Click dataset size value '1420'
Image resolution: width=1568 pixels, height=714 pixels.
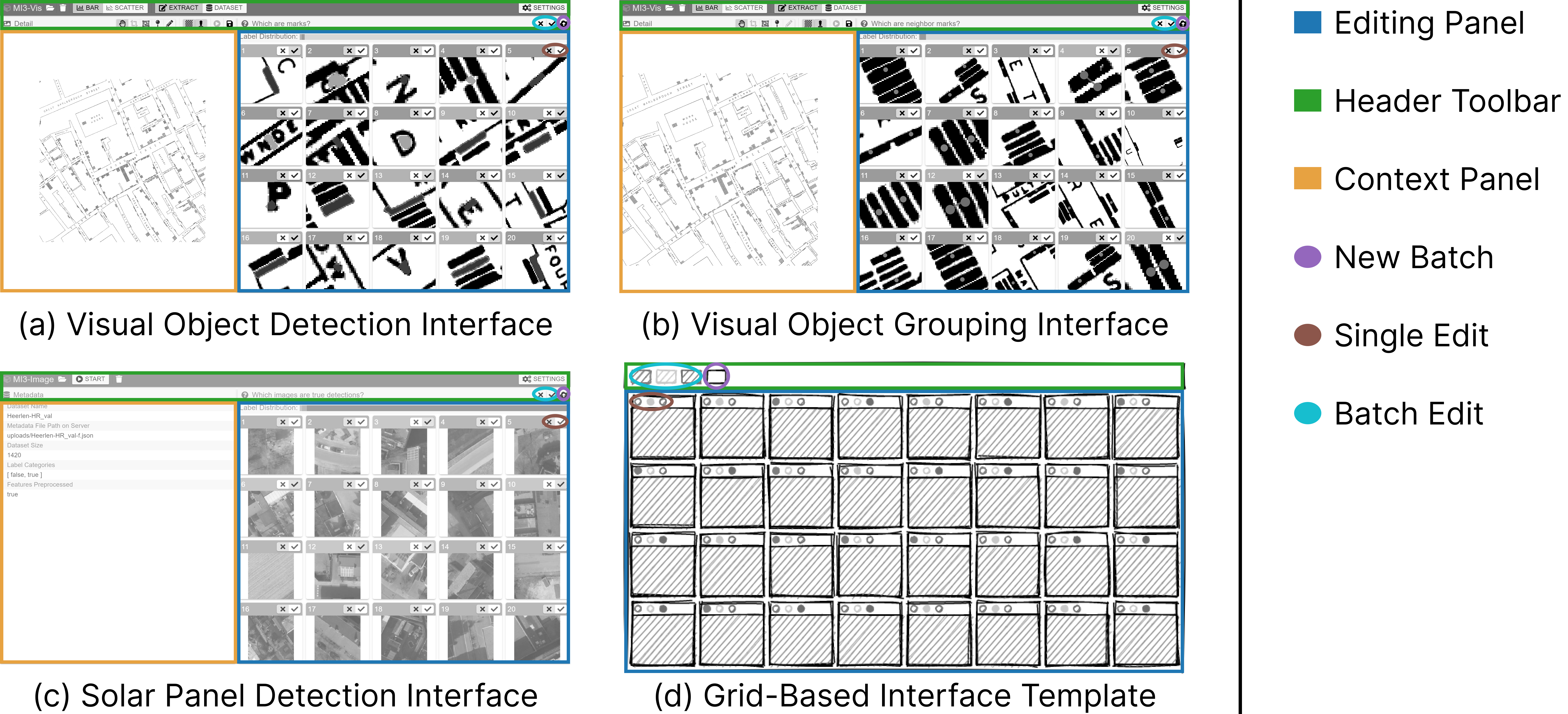click(14, 455)
